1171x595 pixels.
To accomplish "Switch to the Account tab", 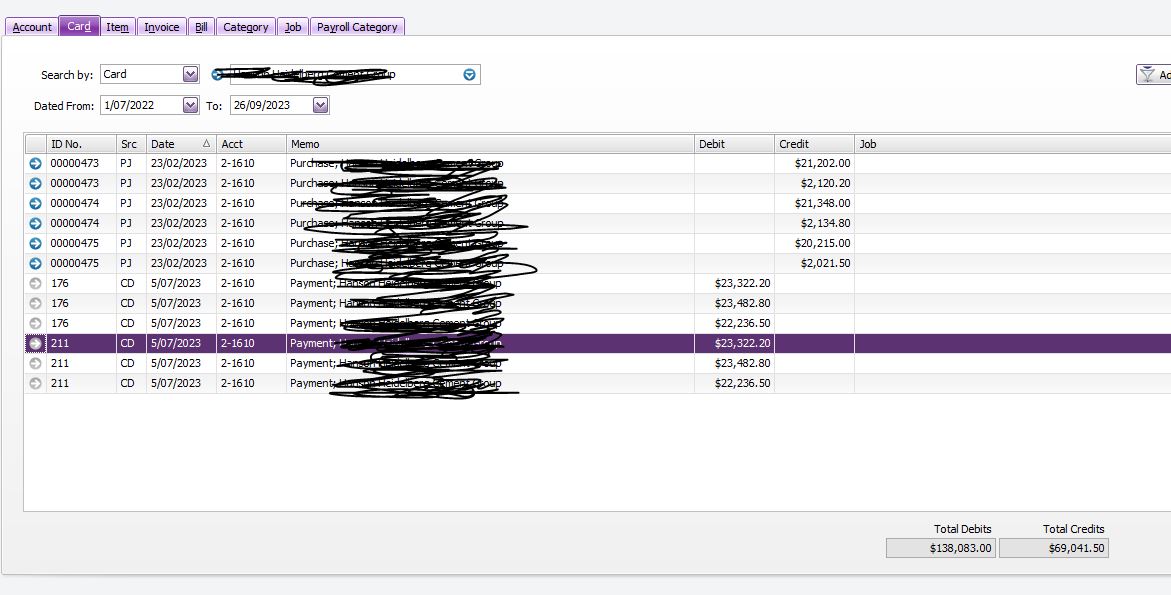I will pyautogui.click(x=32, y=27).
